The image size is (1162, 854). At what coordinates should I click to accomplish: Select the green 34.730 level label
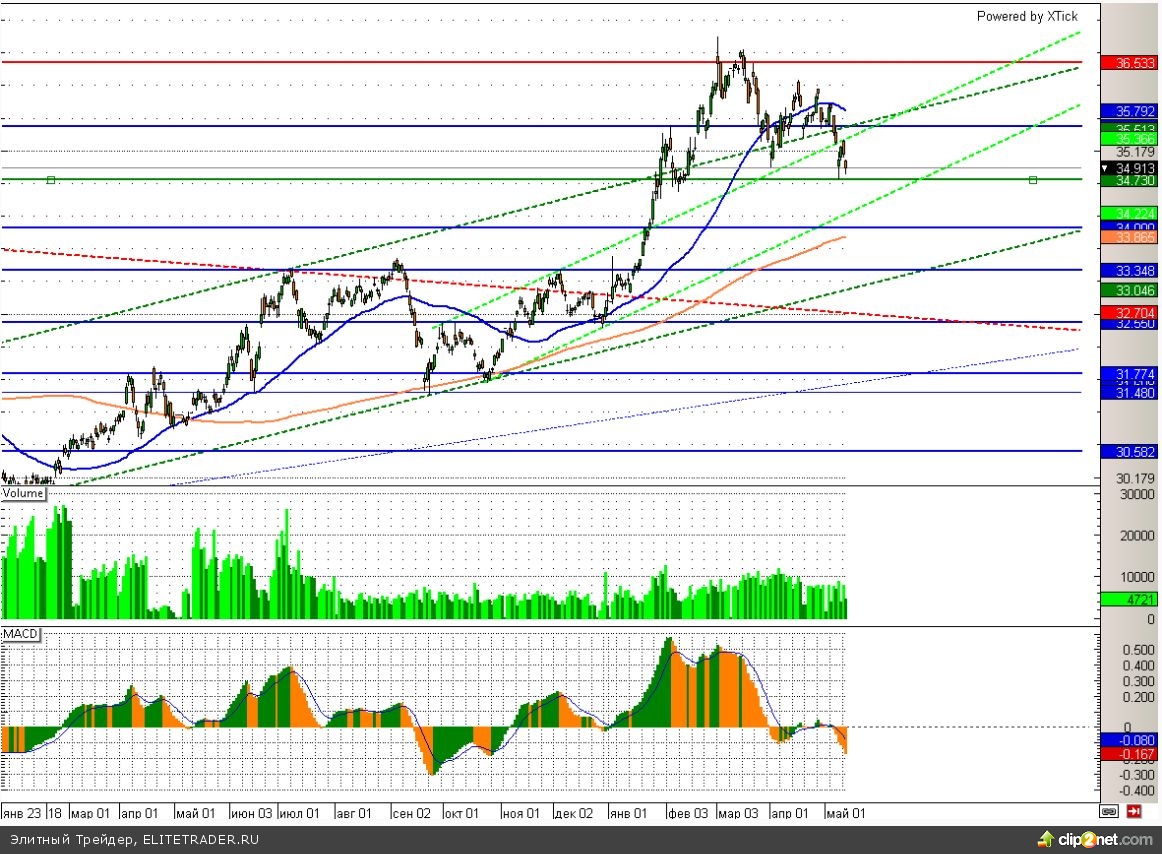[x=1129, y=180]
